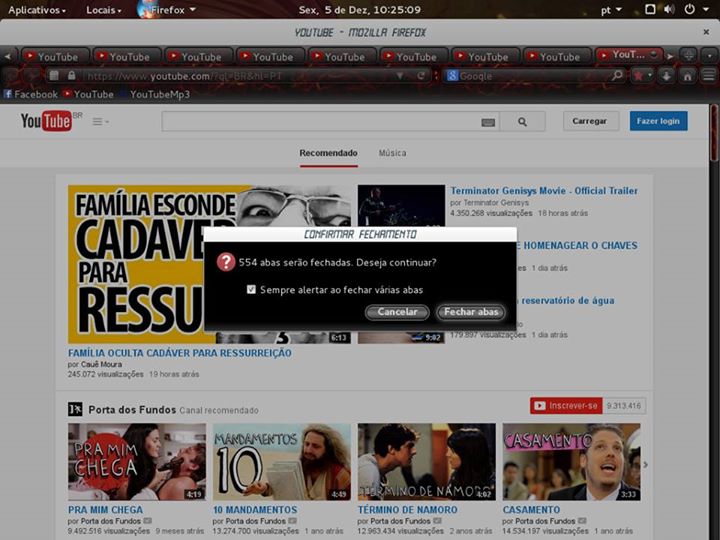Click the PRA MIM CHEGA thumbnail
This screenshot has height=540, width=720.
[x=137, y=462]
